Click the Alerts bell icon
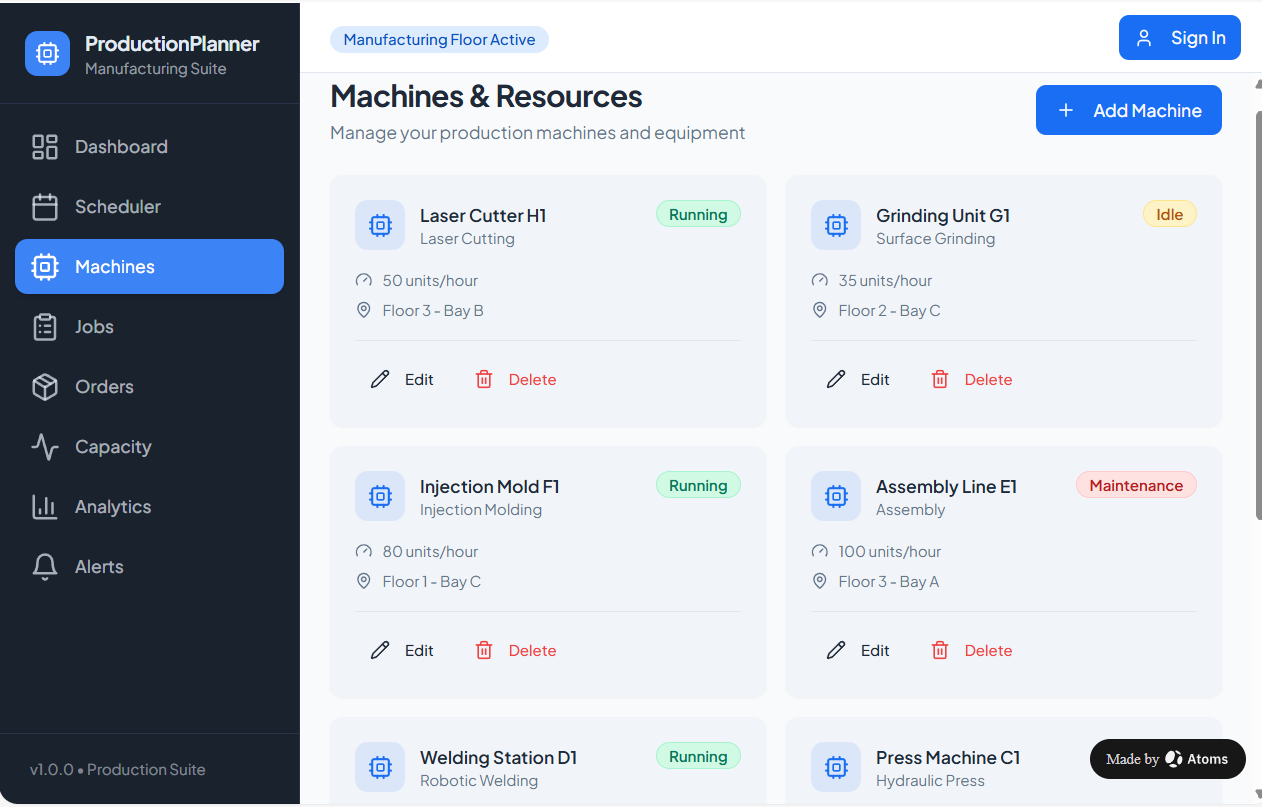 (45, 567)
